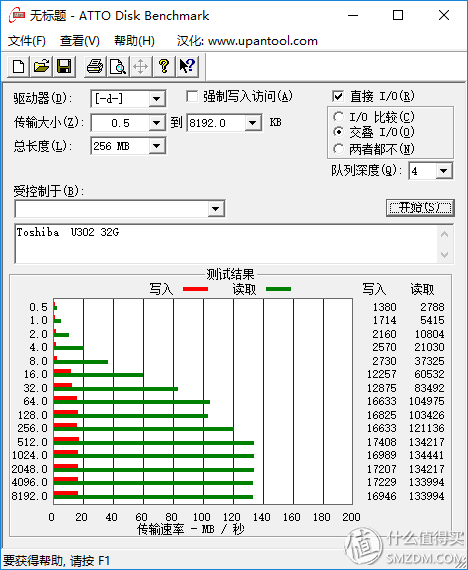The width and height of the screenshot is (468, 570).
Task: Click the 开始(S) start button
Action: pos(420,208)
